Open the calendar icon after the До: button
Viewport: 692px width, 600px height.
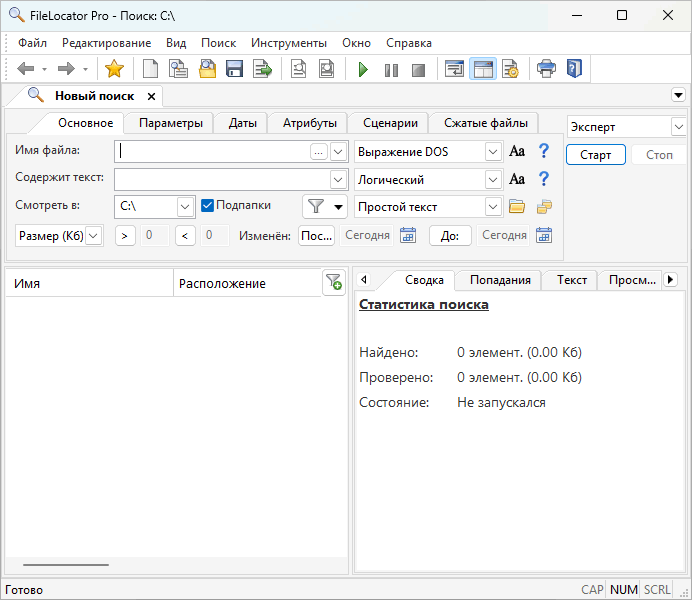point(543,236)
